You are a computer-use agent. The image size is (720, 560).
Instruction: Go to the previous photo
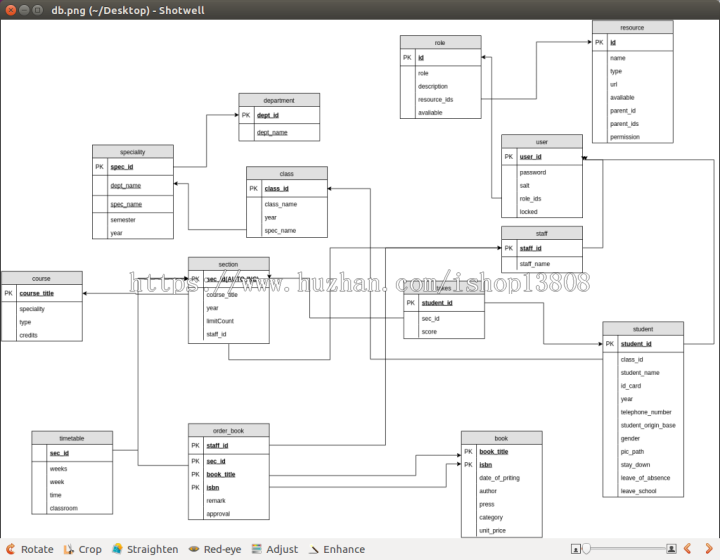(687, 549)
